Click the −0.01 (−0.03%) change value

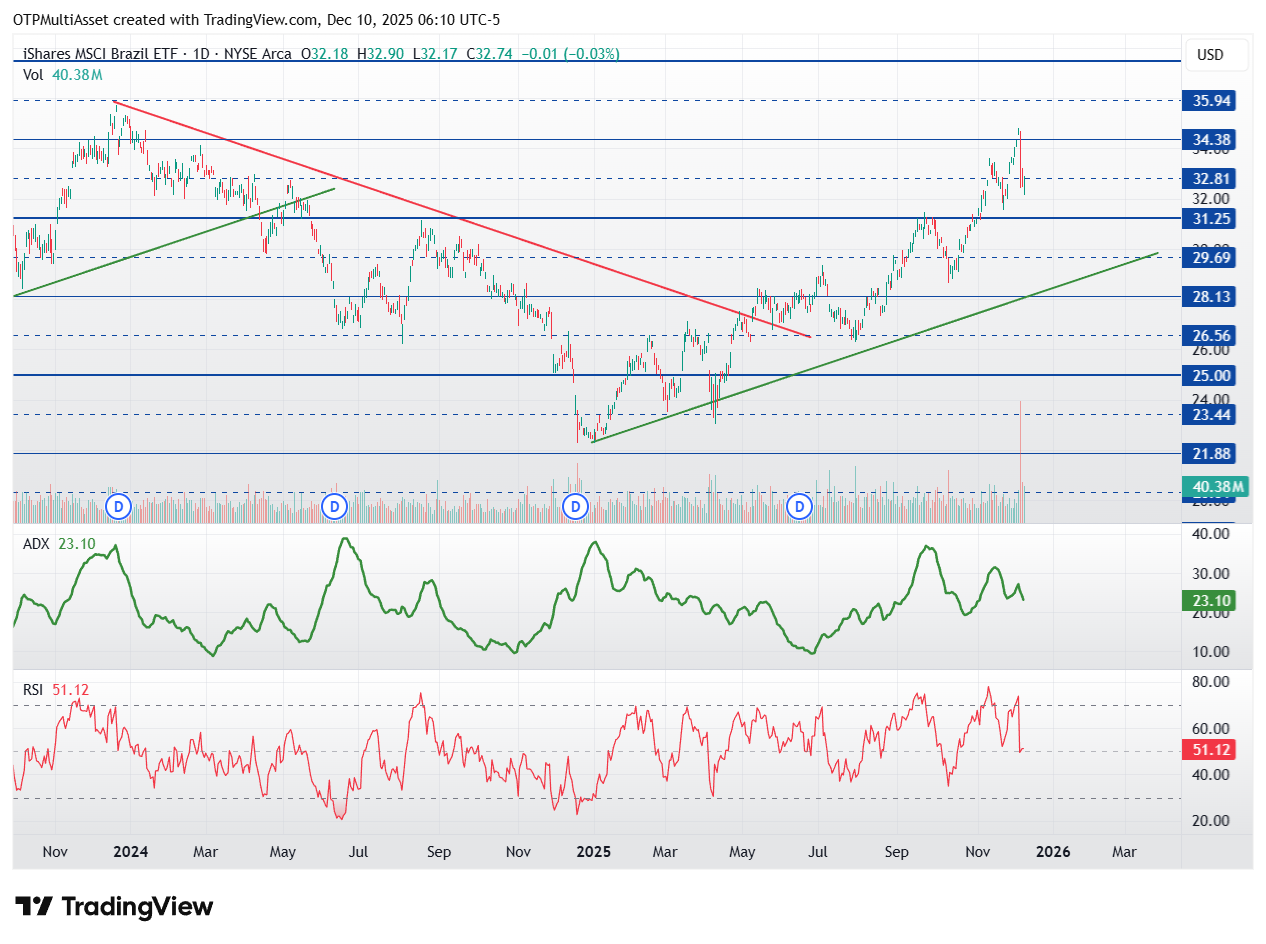[x=570, y=54]
